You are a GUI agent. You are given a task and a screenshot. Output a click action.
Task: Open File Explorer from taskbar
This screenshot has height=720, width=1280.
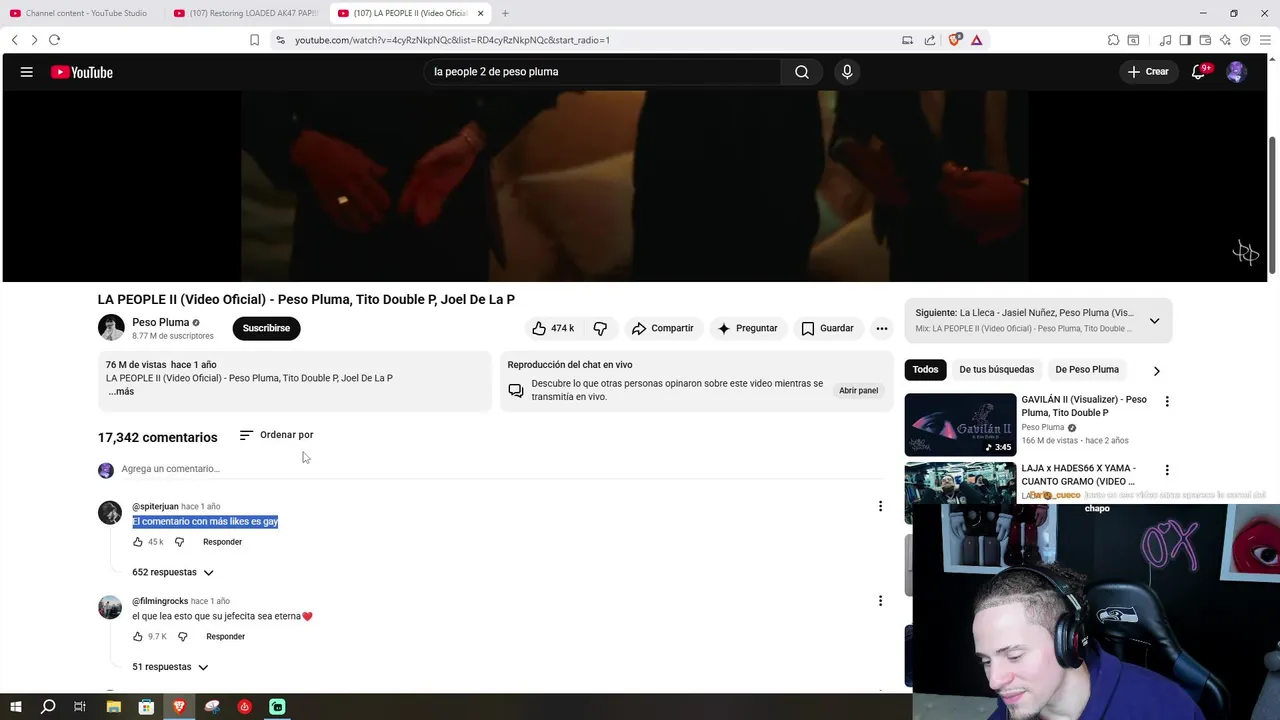click(x=113, y=707)
